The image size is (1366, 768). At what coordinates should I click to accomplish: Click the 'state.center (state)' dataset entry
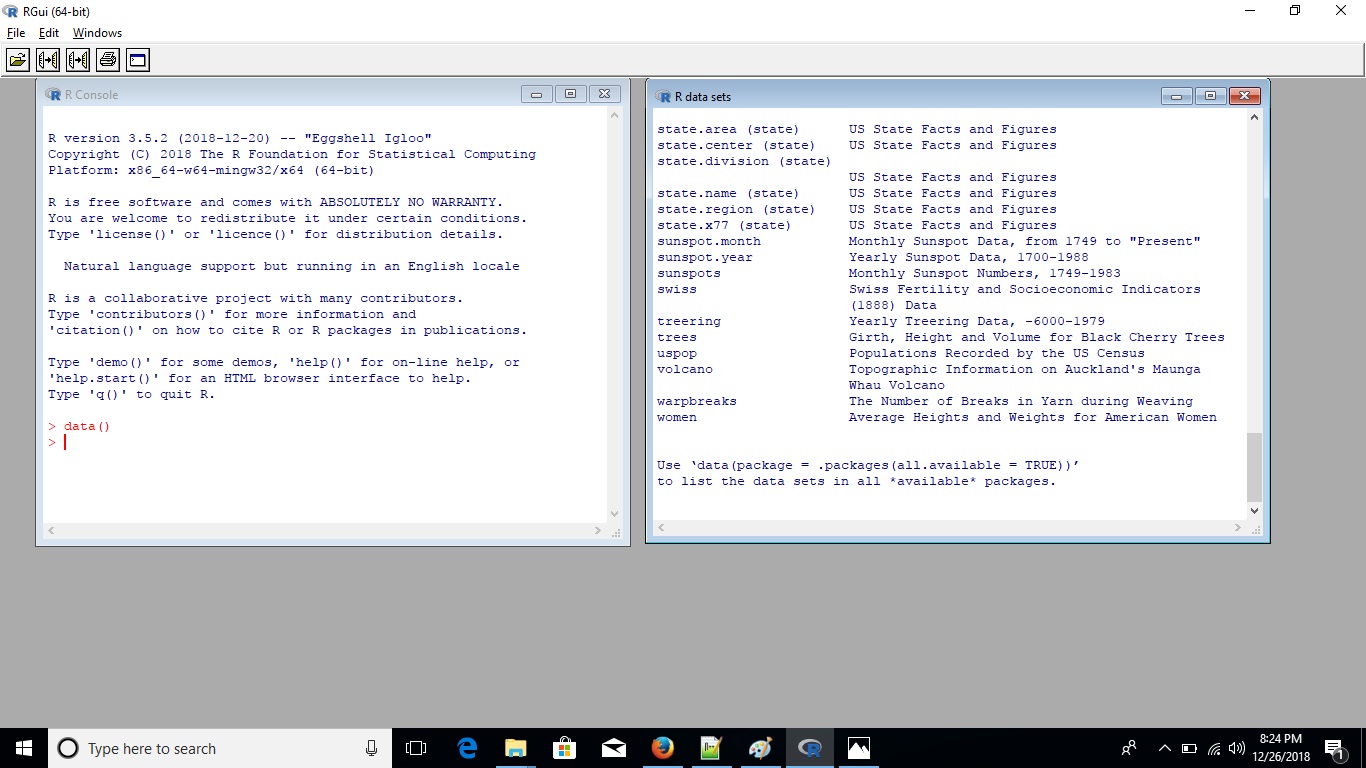[x=736, y=145]
